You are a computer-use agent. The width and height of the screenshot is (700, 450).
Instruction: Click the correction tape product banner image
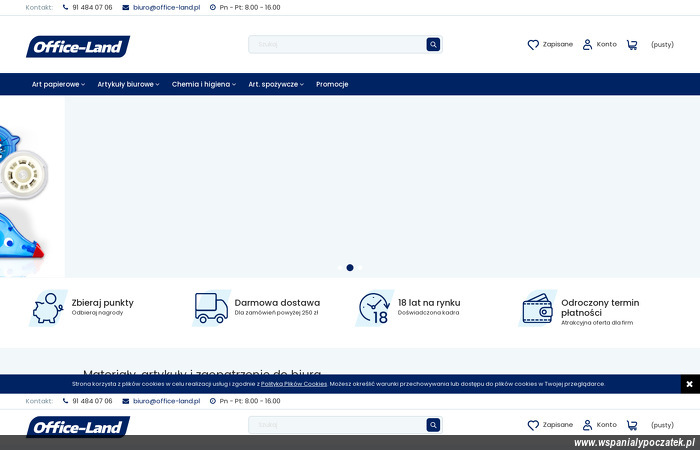(32, 187)
